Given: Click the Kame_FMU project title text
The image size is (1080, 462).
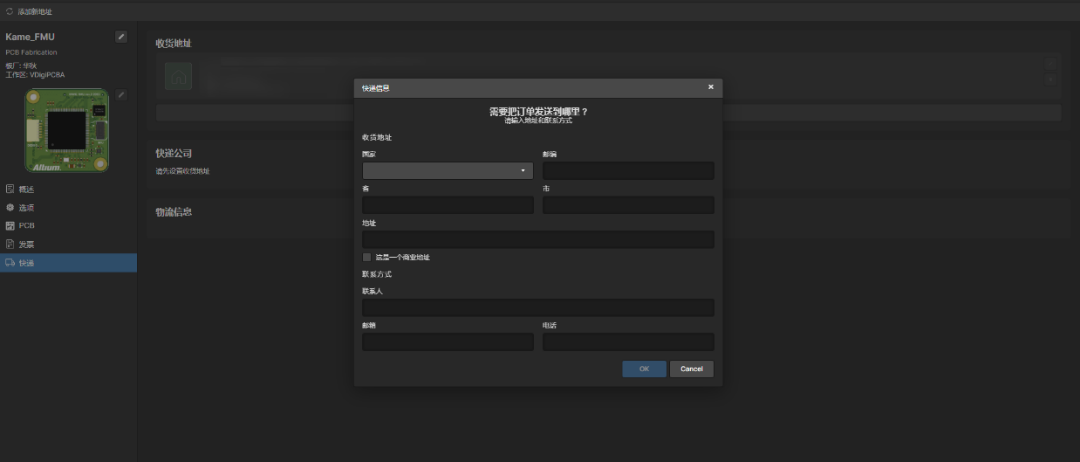Looking at the screenshot, I should point(30,37).
